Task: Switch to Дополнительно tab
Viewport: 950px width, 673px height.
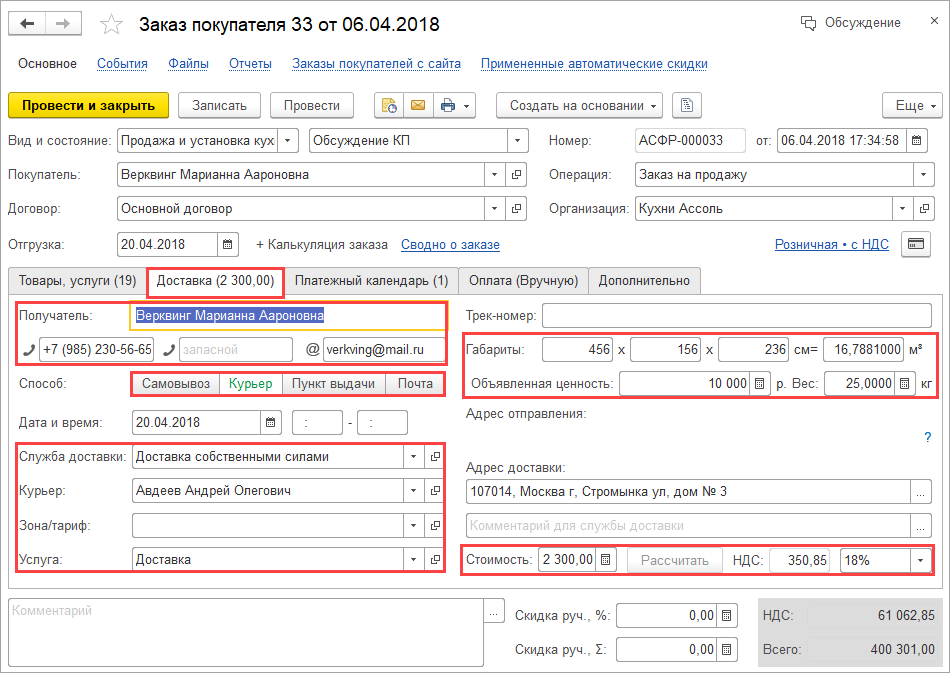Action: tap(644, 280)
